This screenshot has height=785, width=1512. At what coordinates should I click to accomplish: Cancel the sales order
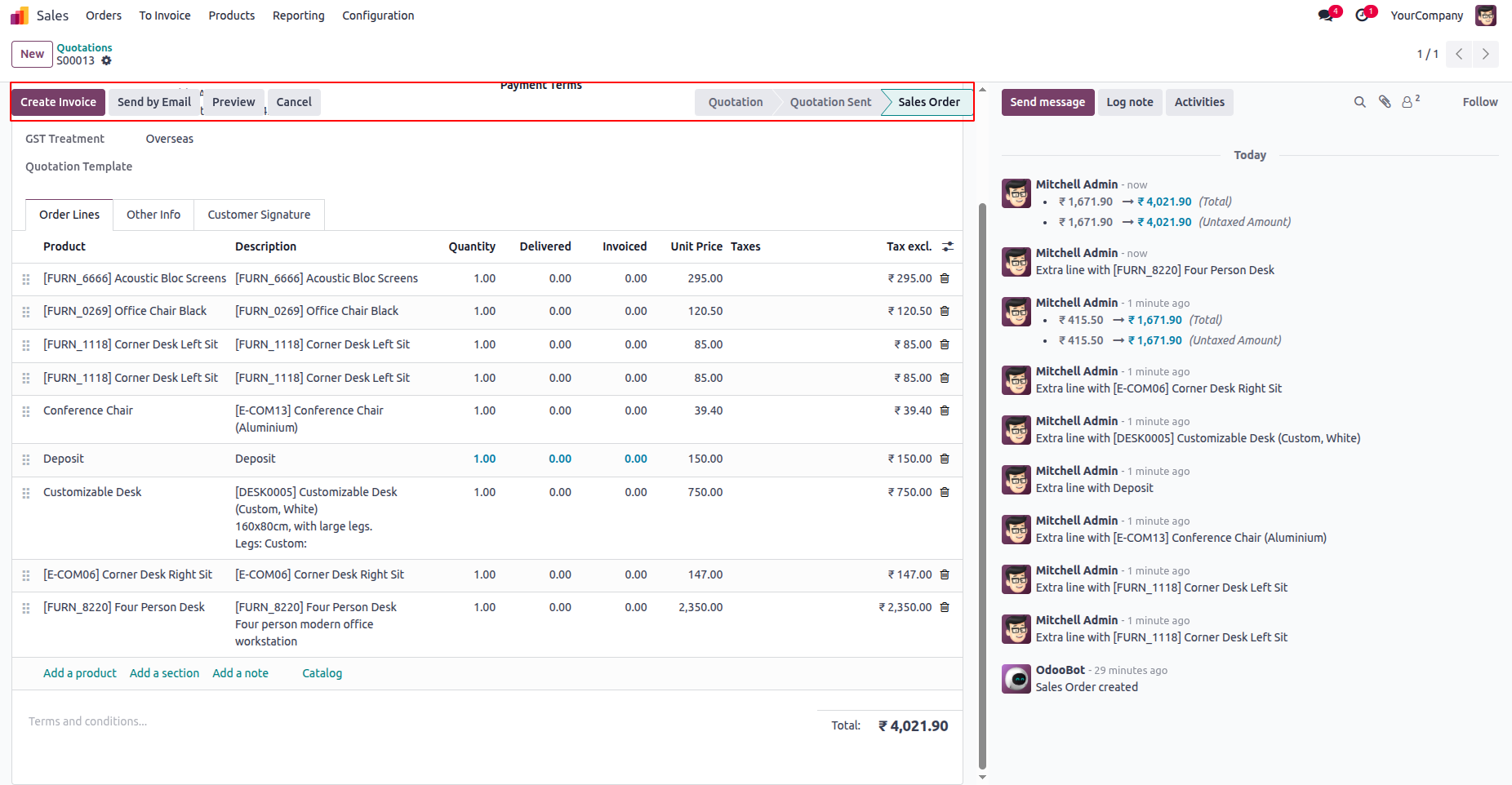click(294, 102)
